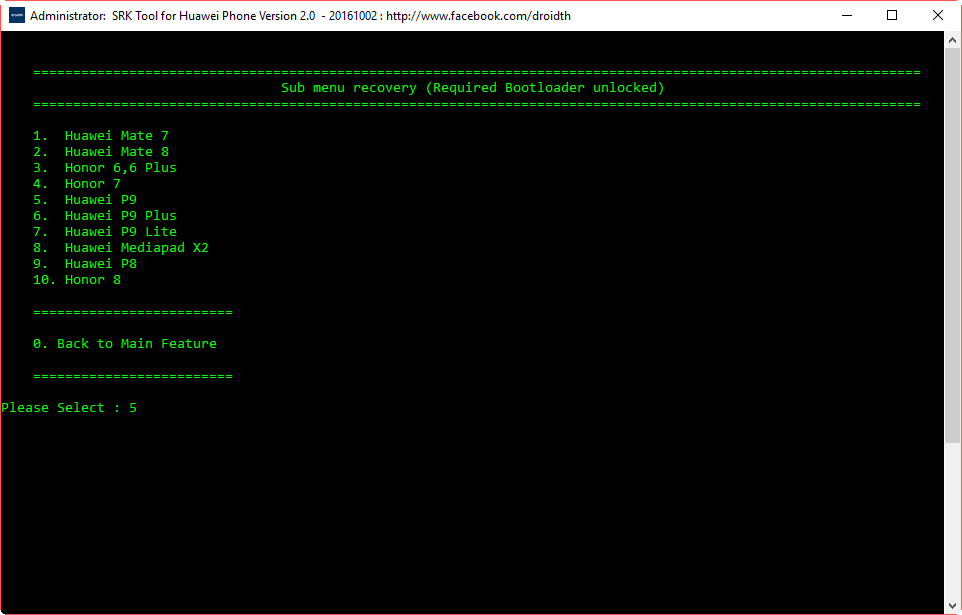Click the 'Please Select : 5' prompt
Image resolution: width=962 pixels, height=615 pixels.
69,408
